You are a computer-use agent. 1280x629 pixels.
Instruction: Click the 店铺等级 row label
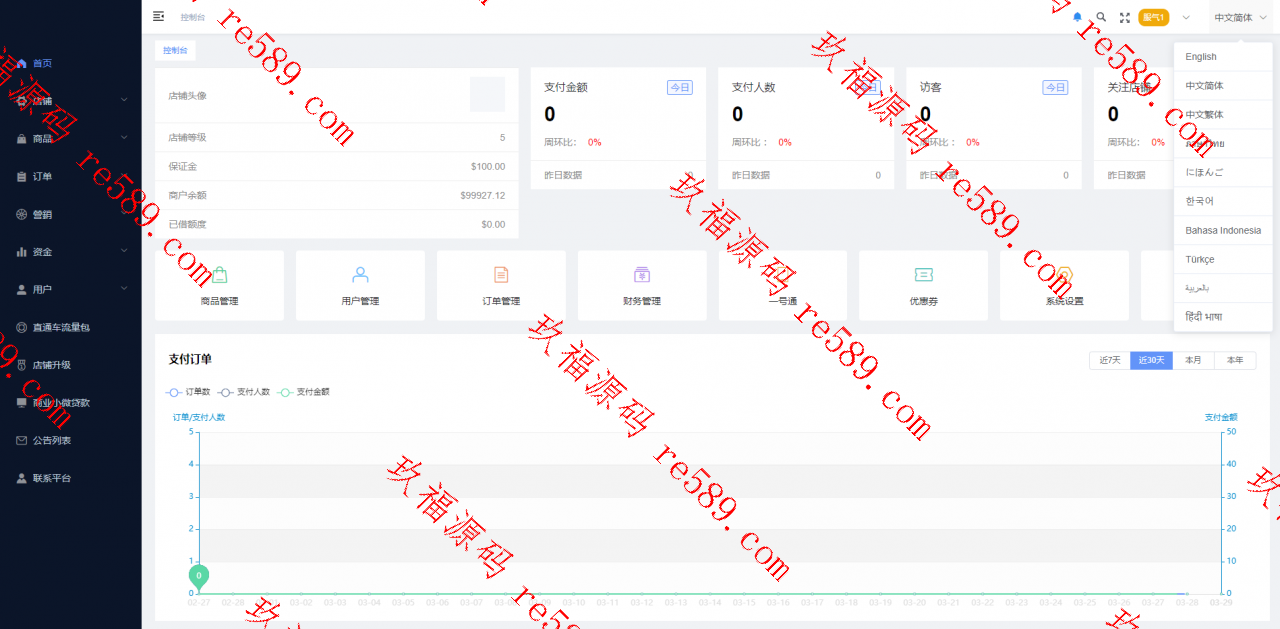coord(188,137)
